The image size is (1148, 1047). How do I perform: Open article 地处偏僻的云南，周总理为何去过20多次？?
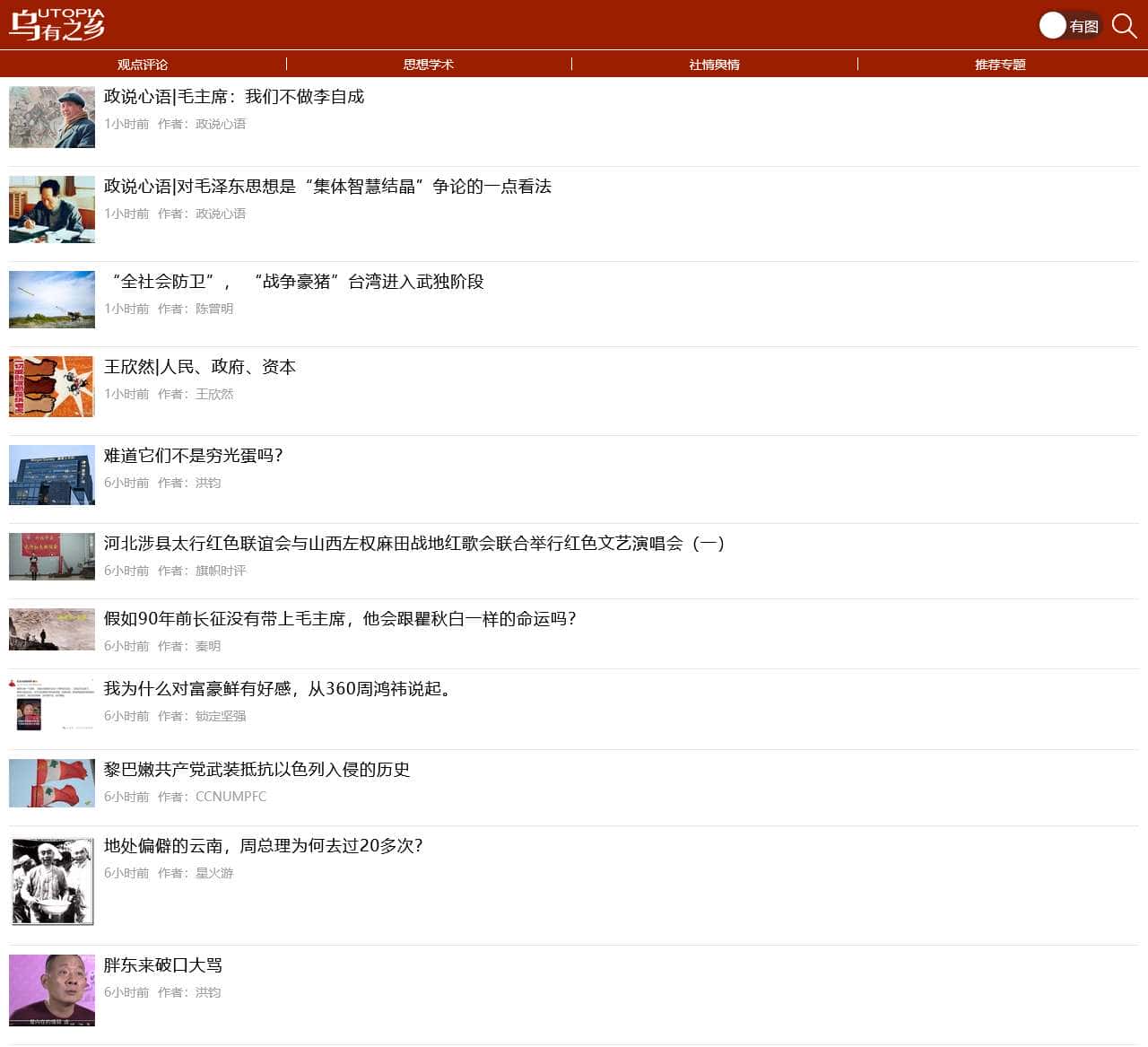coord(264,846)
